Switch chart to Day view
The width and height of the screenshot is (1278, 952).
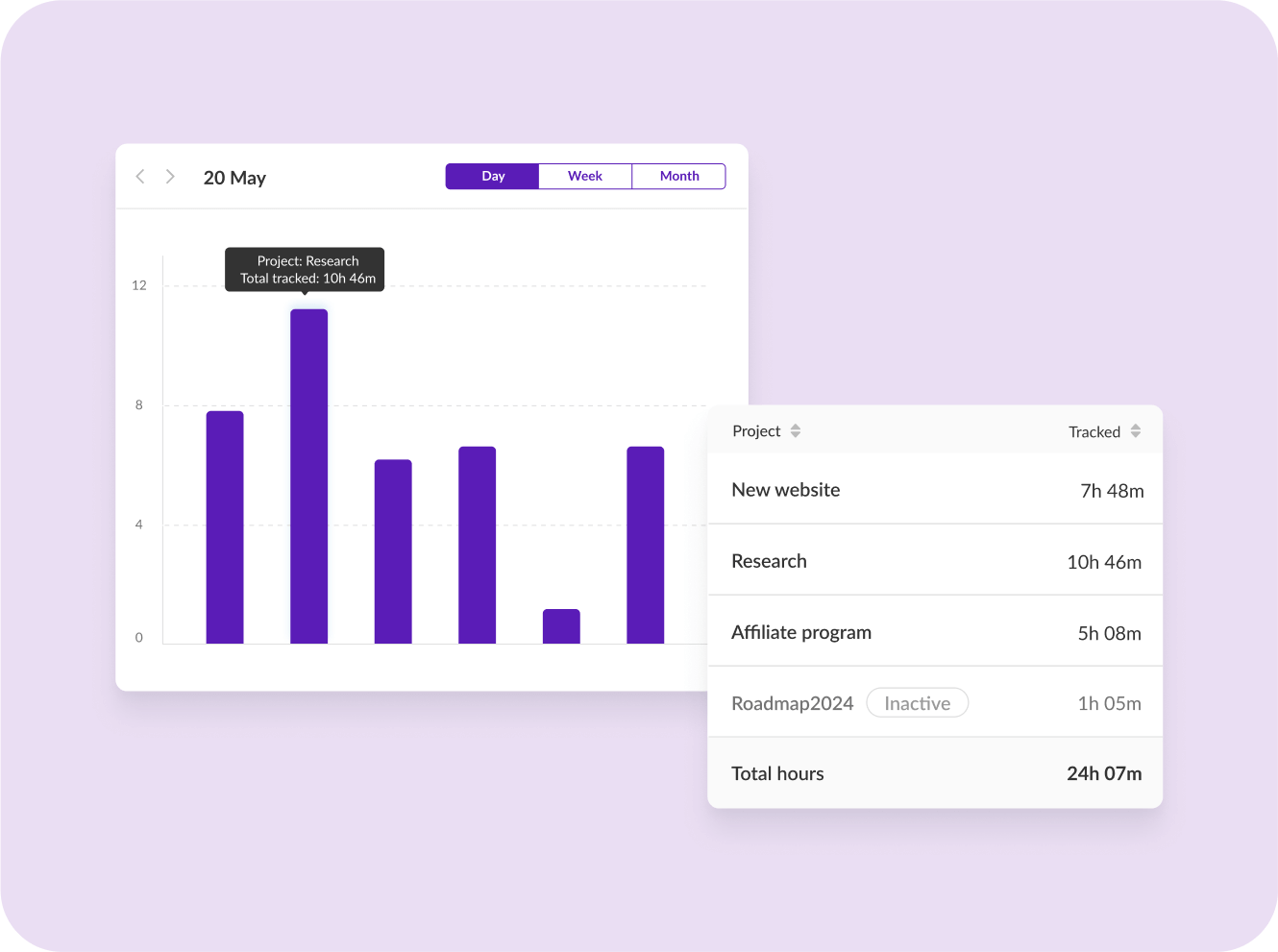[x=493, y=177]
